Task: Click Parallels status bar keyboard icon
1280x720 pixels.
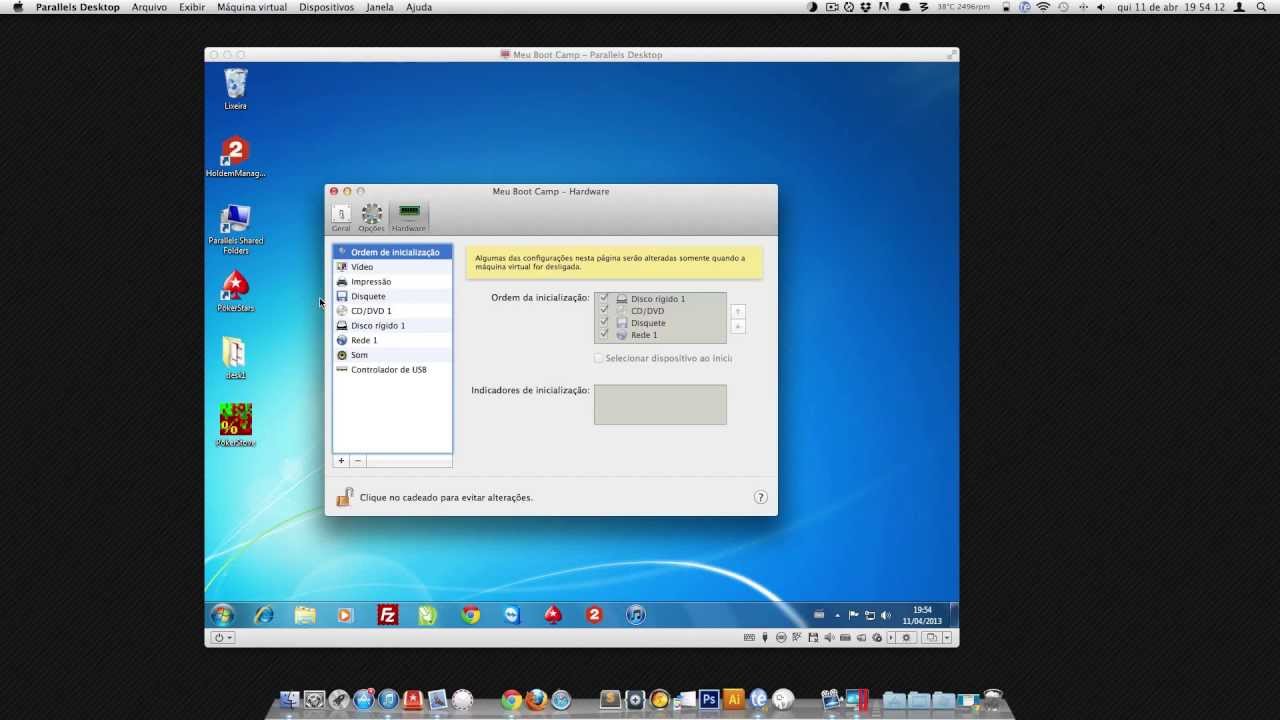Action: coord(749,637)
